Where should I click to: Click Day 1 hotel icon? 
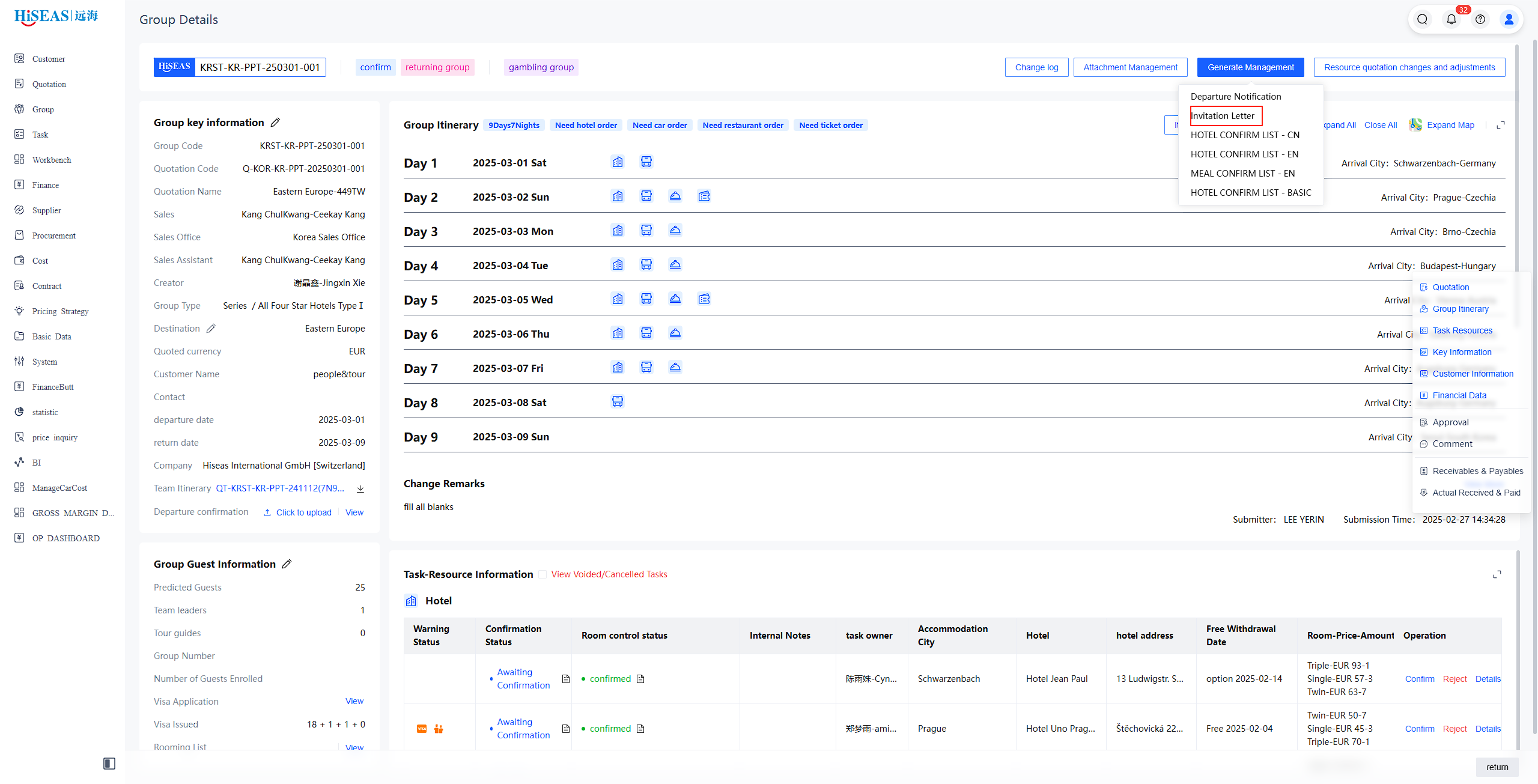tap(618, 162)
